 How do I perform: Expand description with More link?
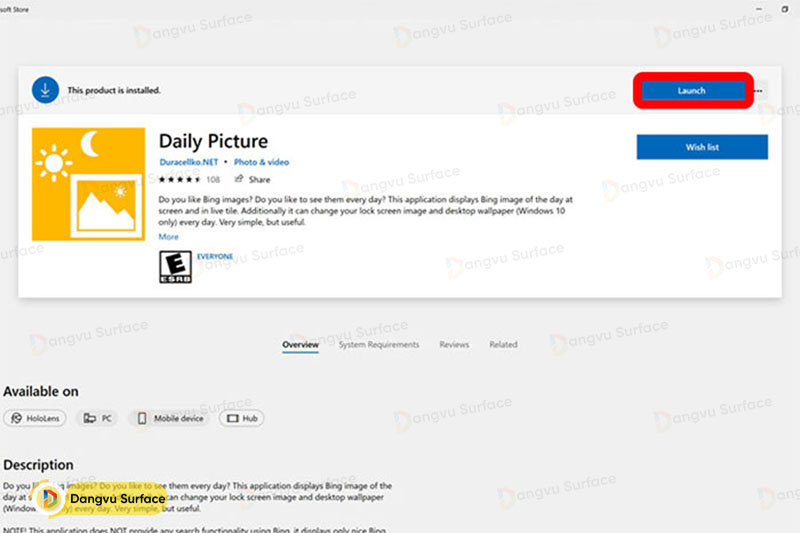tap(168, 237)
